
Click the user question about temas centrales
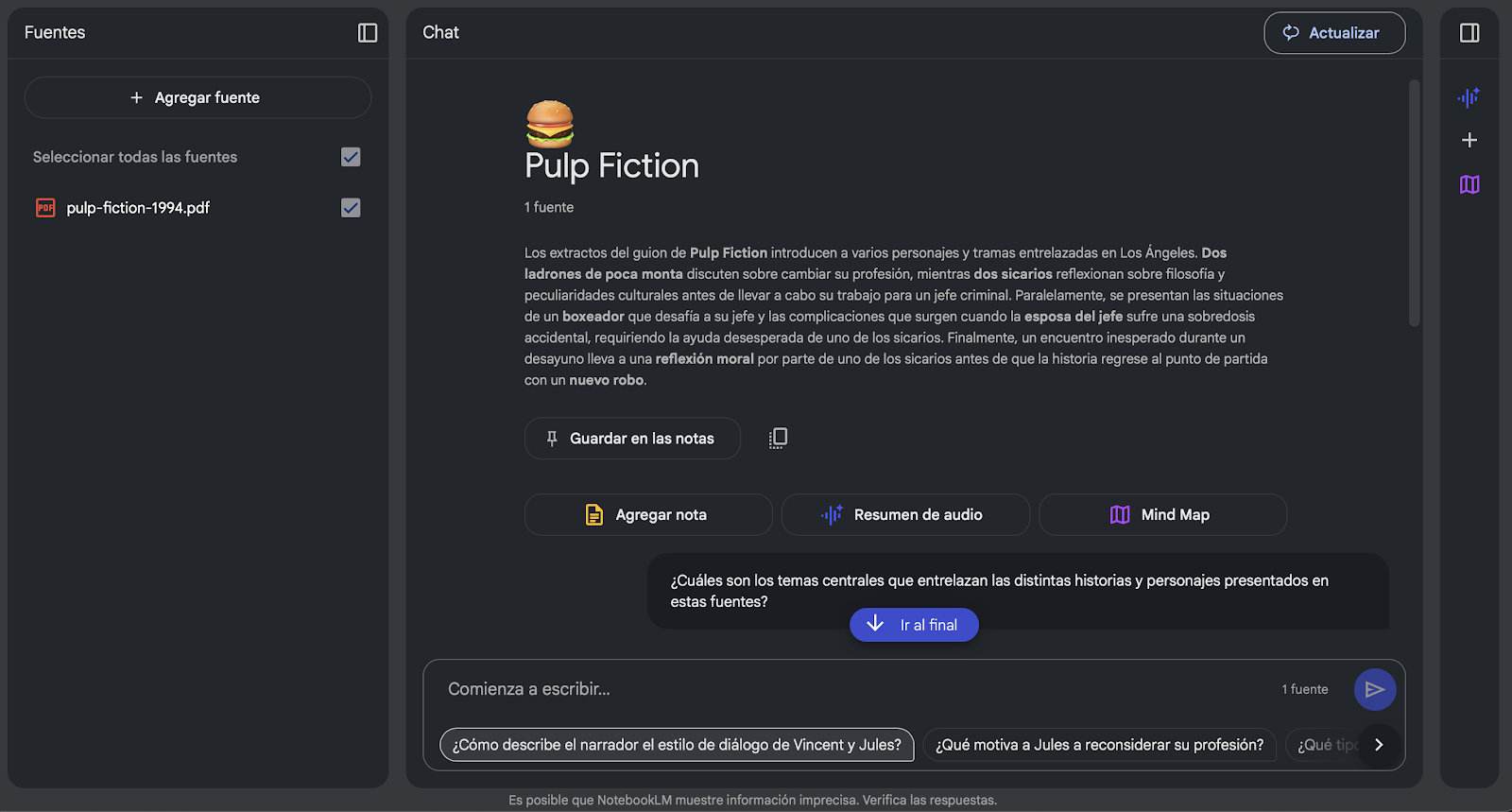pyautogui.click(x=1018, y=591)
